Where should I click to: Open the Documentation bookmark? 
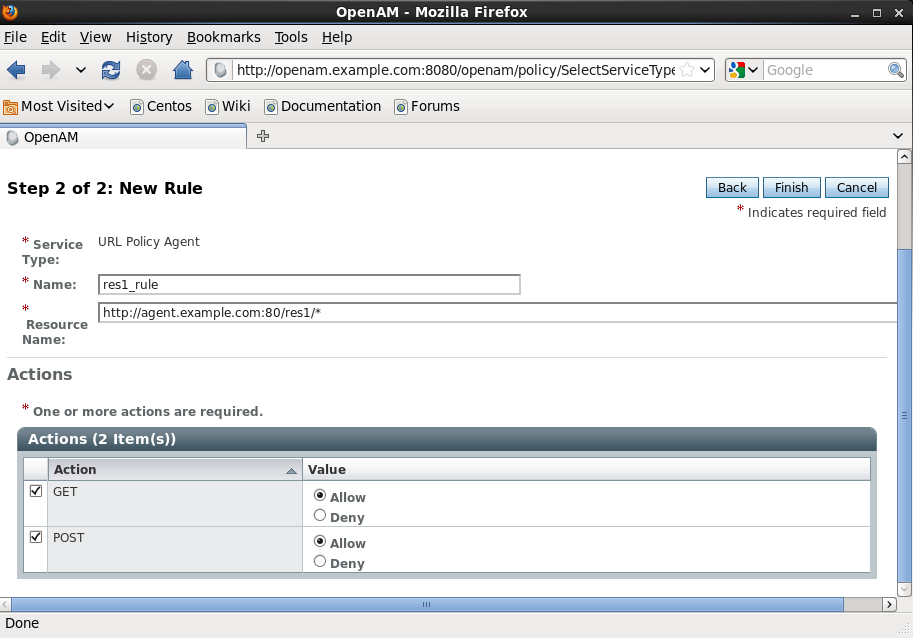(323, 107)
